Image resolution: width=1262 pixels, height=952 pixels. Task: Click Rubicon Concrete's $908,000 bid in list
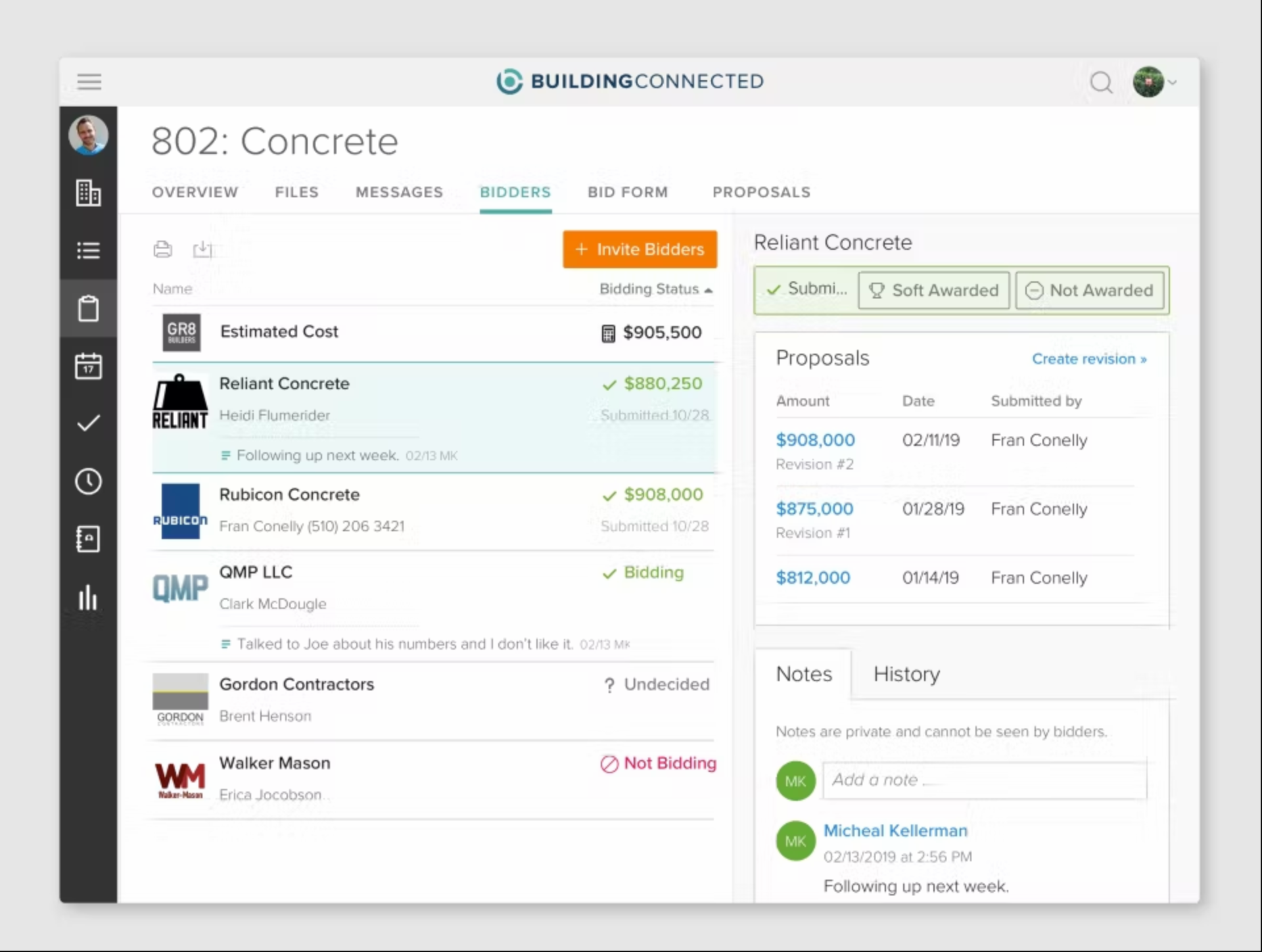click(x=663, y=494)
